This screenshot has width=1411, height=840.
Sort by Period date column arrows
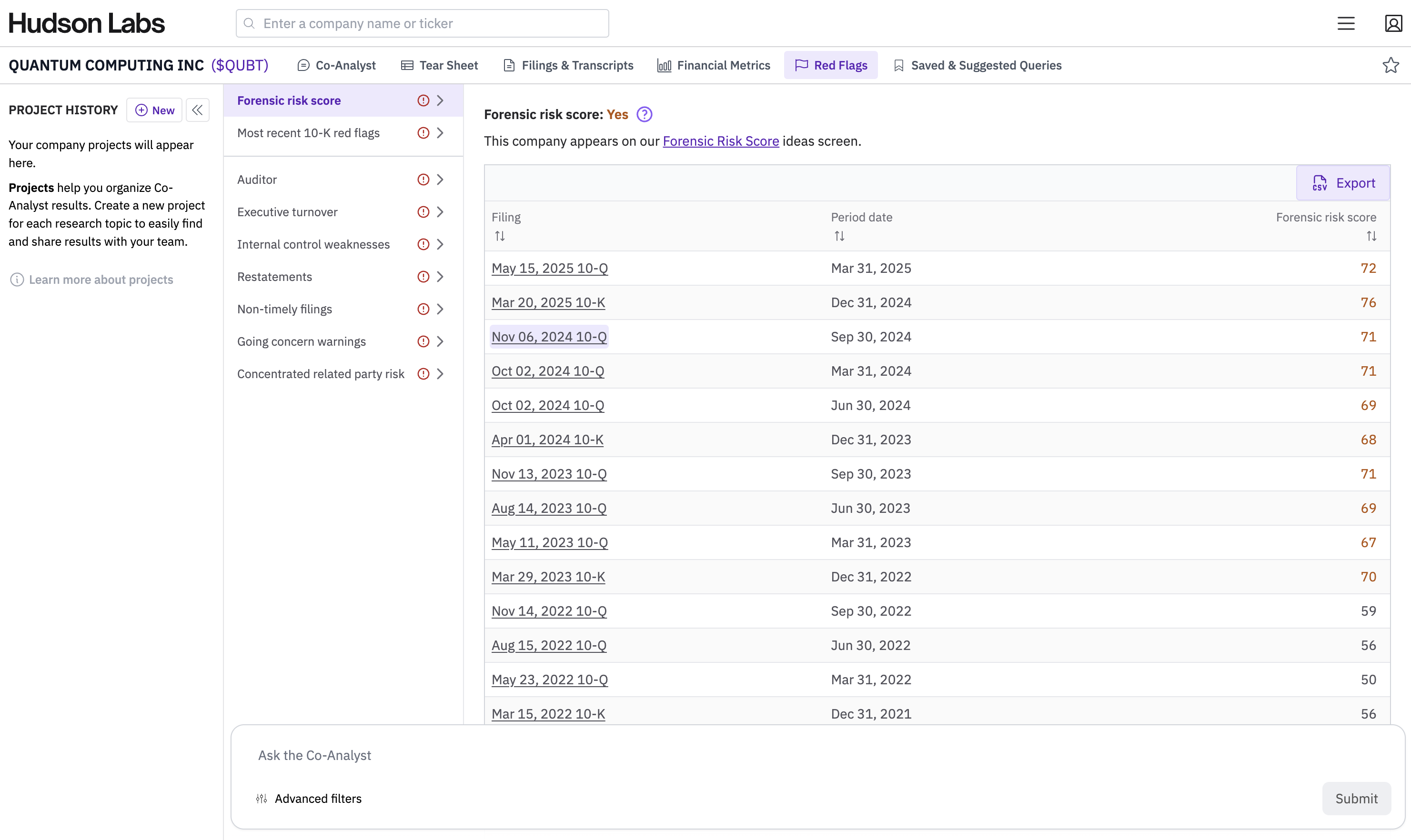pyautogui.click(x=839, y=236)
